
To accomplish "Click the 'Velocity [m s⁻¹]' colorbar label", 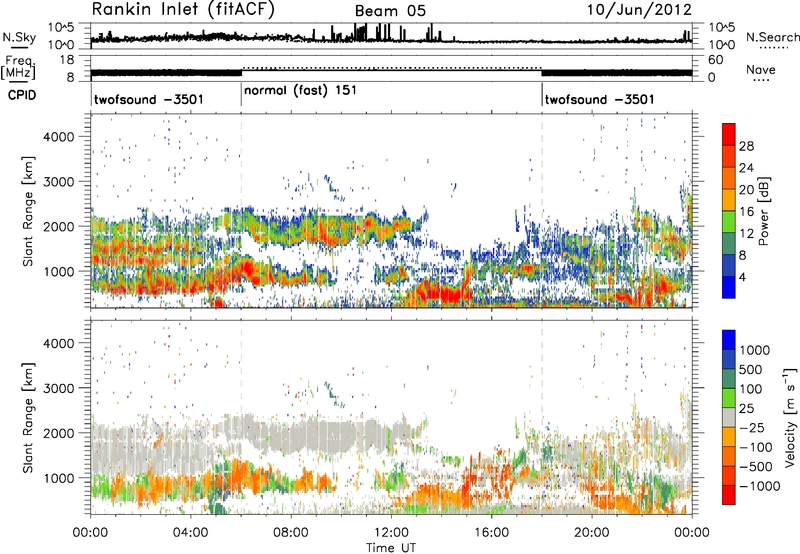I will (790, 417).
